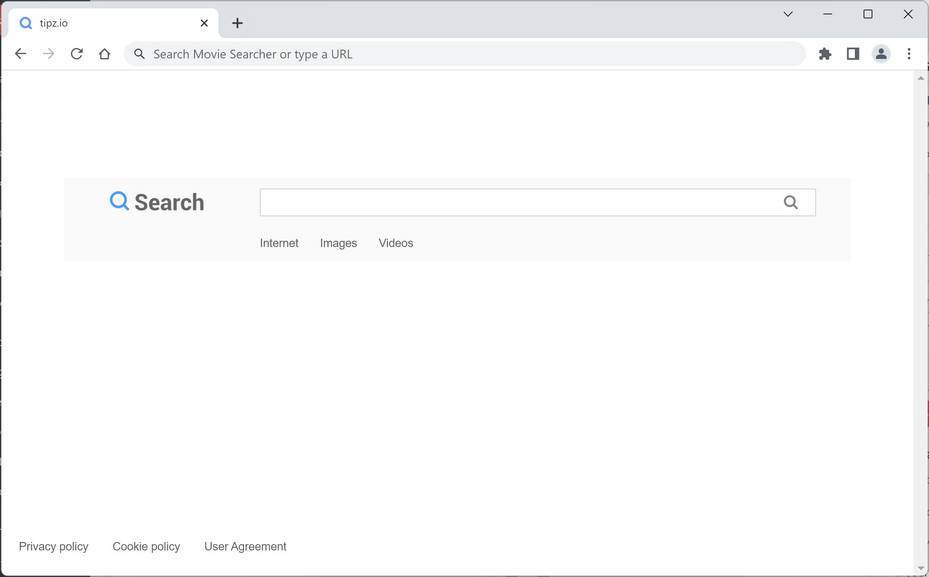Click the back navigation arrow
Screen dimensions: 929x577
(x=20, y=54)
